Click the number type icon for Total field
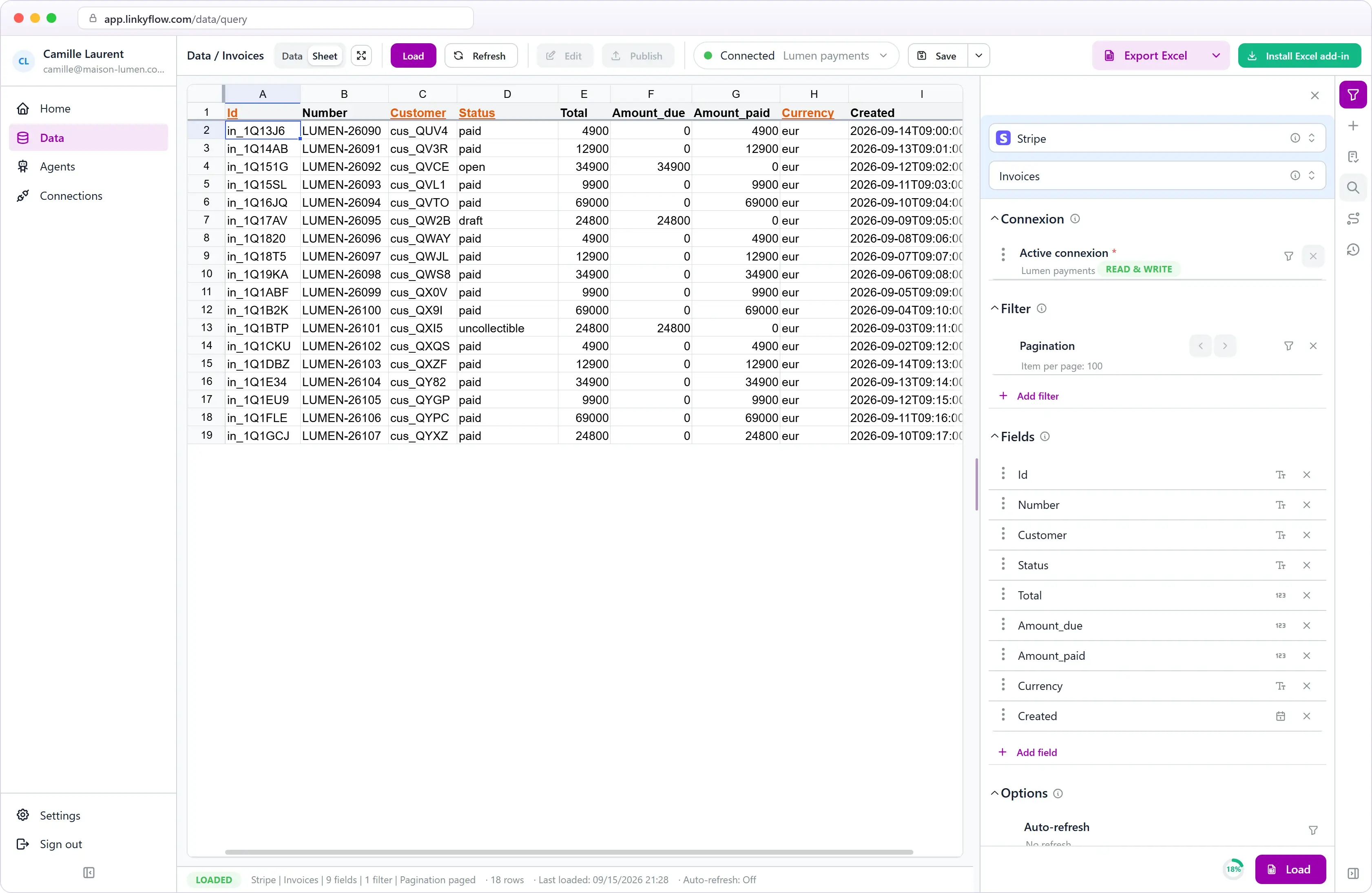The width and height of the screenshot is (1372, 893). tap(1280, 595)
